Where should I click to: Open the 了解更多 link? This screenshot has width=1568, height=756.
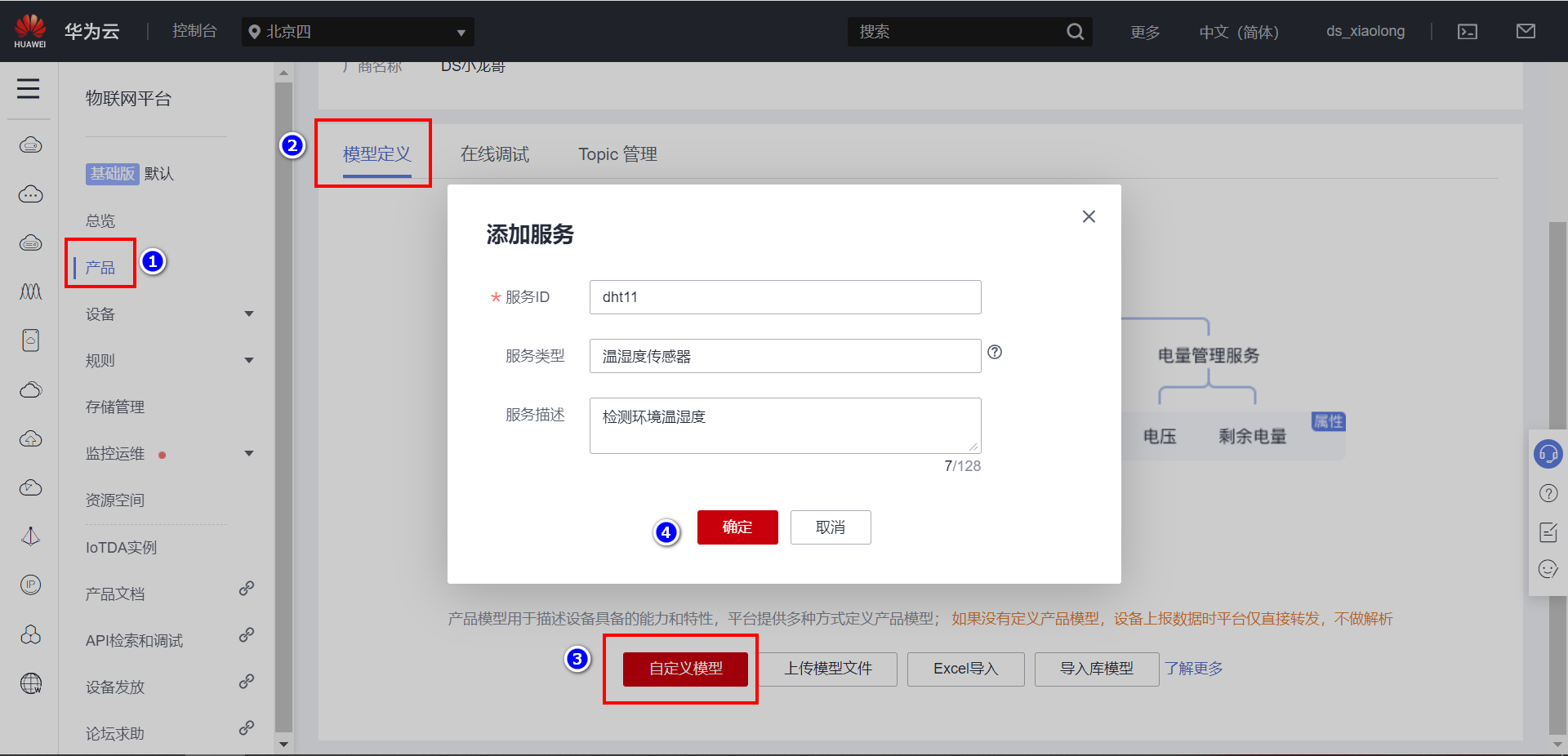1194,669
